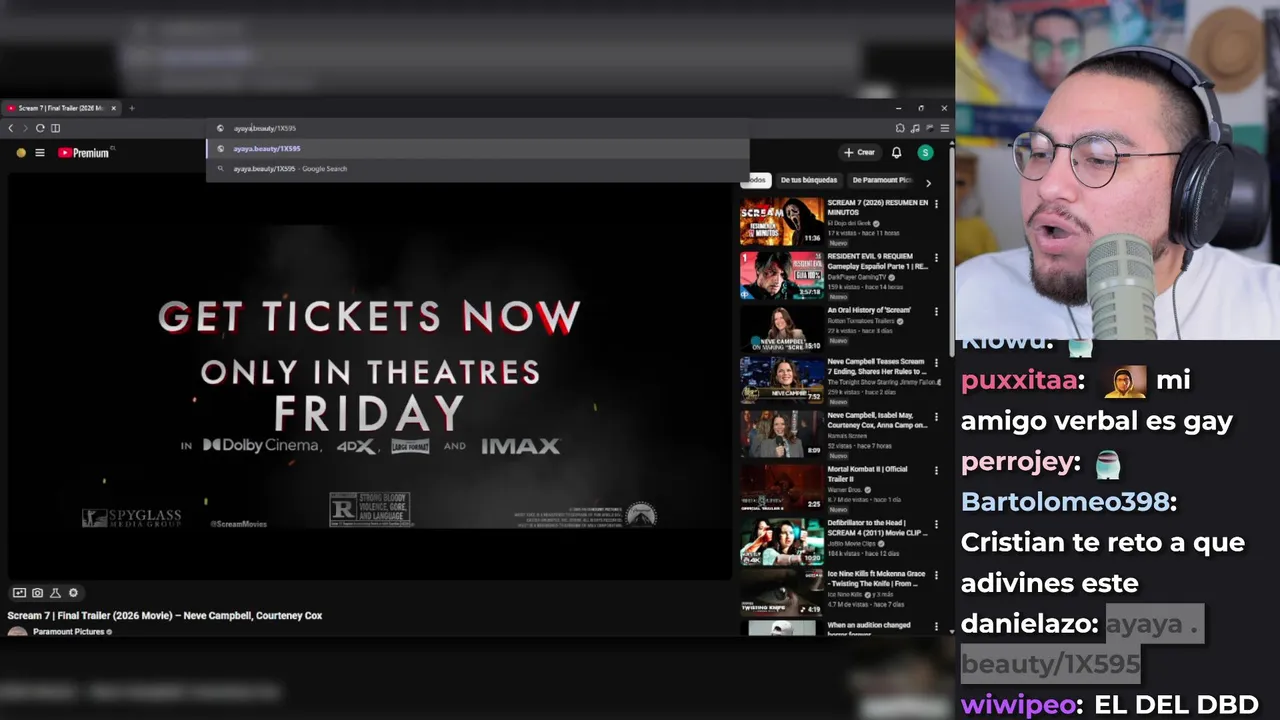Click the Paramount Pictures channel avatar
Screen dimensions: 1280x720
point(17,632)
